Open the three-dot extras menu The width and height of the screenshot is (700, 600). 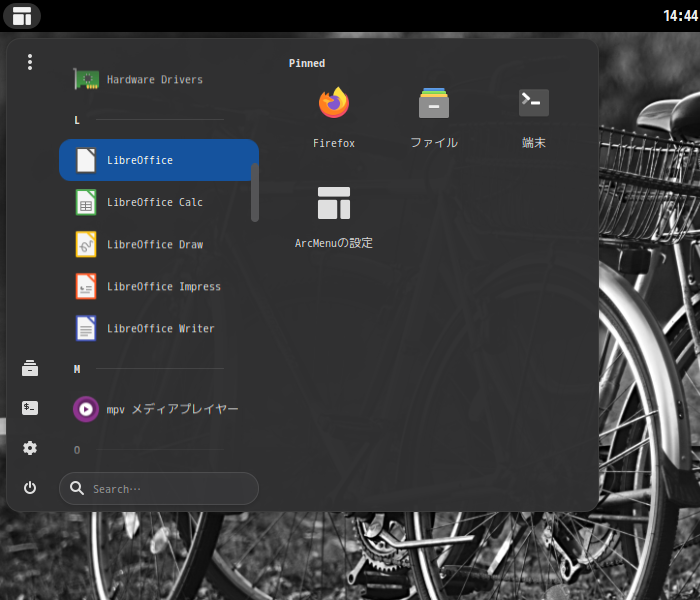pos(30,62)
